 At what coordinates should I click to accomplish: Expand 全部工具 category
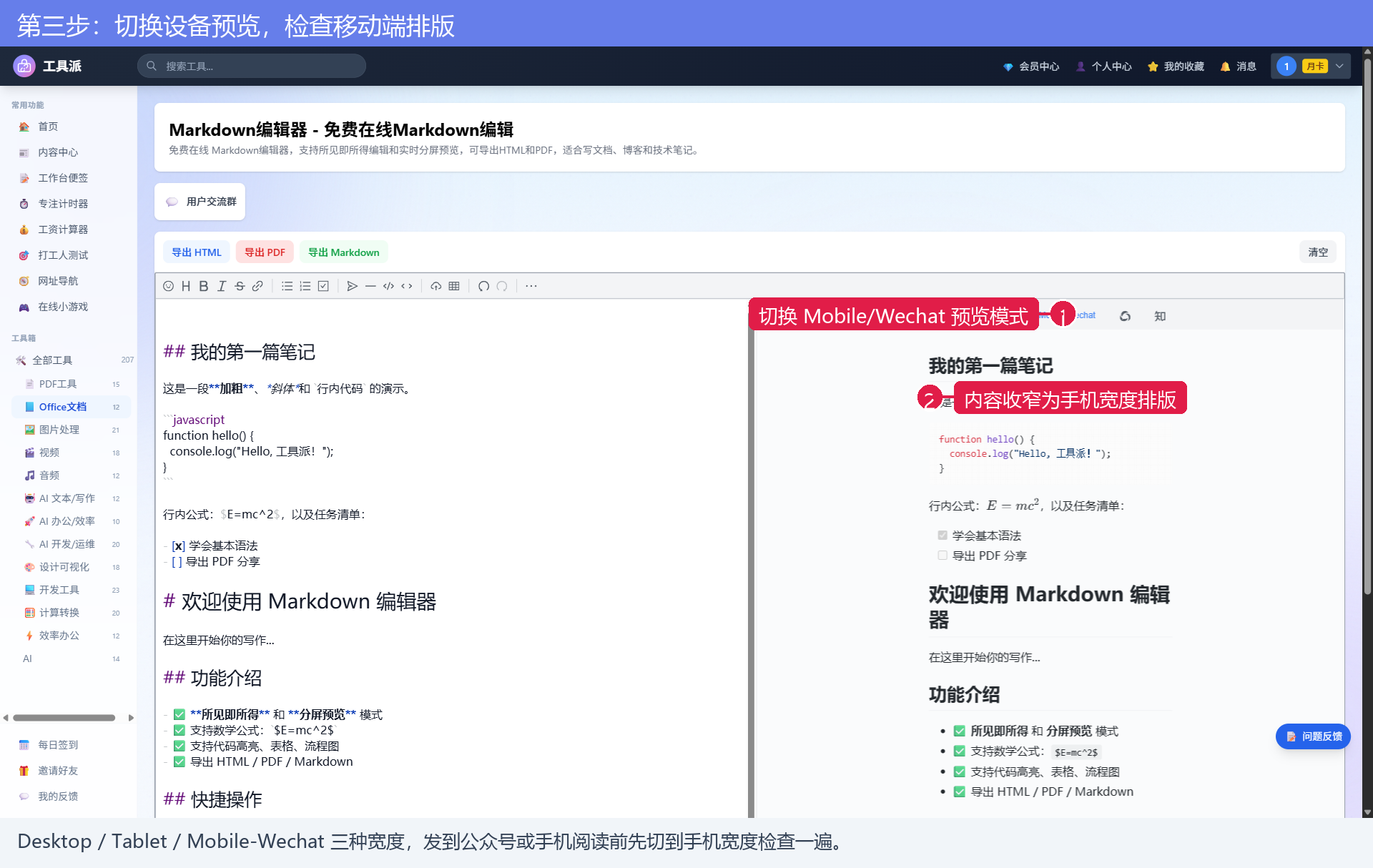coord(72,360)
